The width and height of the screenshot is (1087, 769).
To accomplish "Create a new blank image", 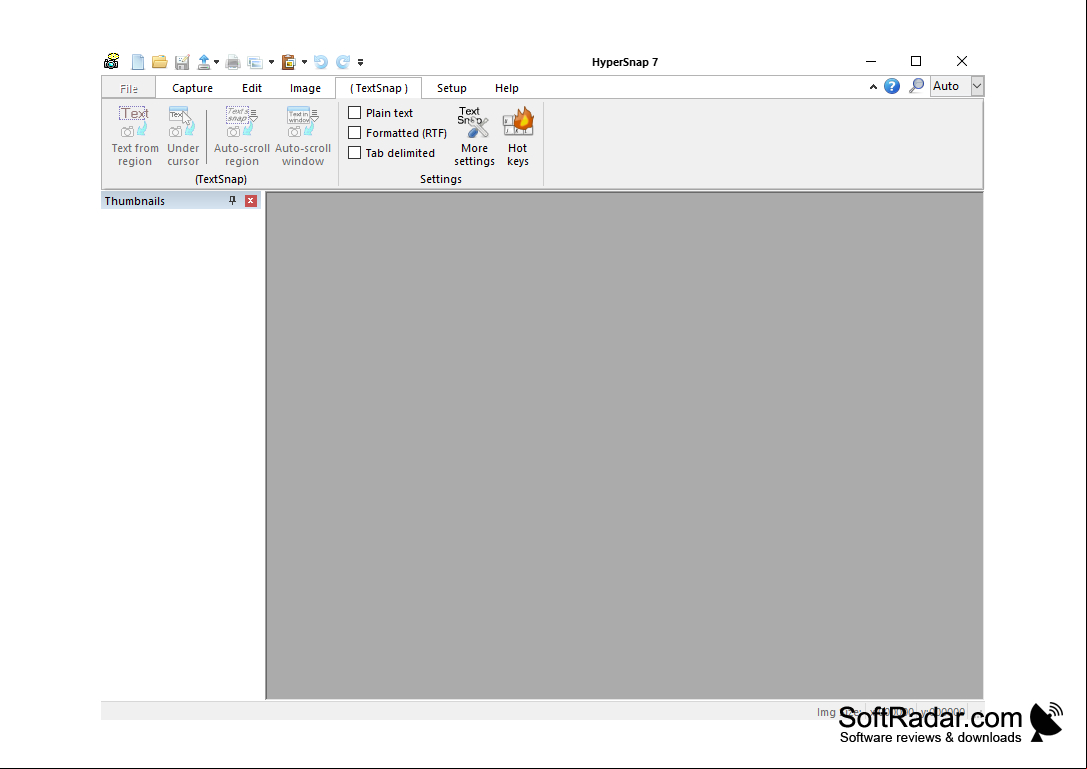I will tap(138, 62).
